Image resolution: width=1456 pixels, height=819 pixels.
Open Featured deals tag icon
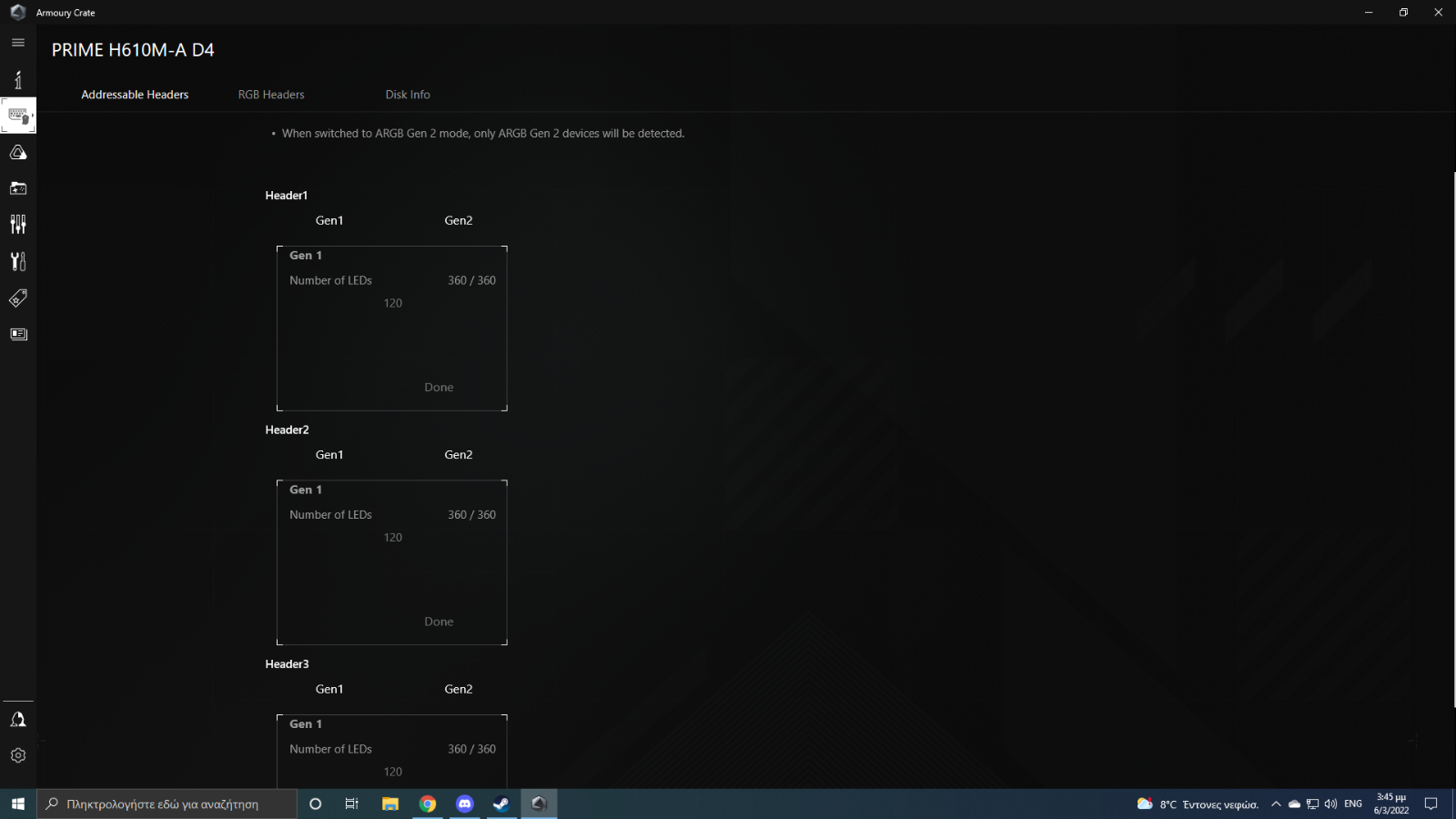pos(17,298)
